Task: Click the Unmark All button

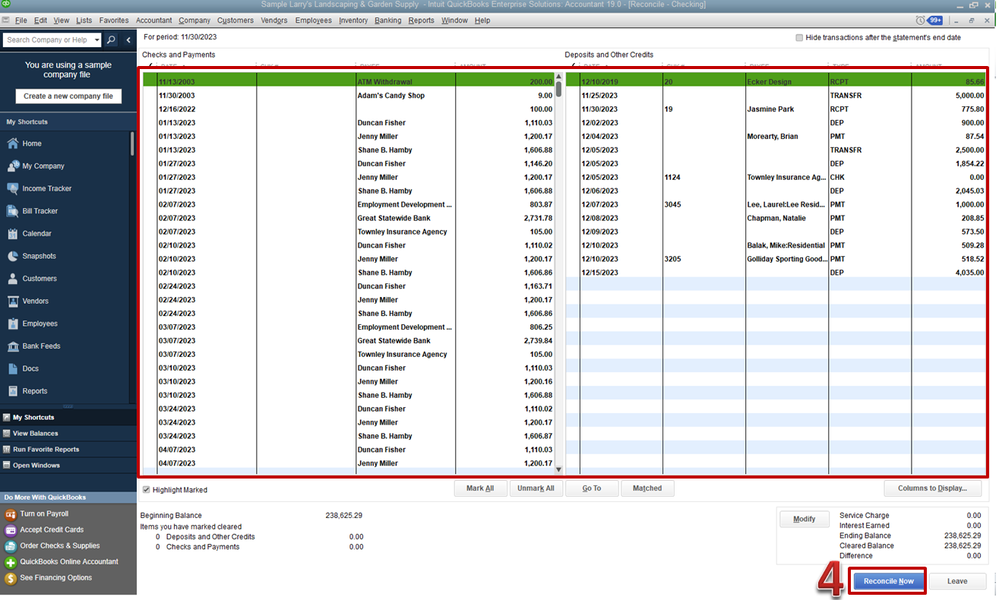Action: pos(535,489)
